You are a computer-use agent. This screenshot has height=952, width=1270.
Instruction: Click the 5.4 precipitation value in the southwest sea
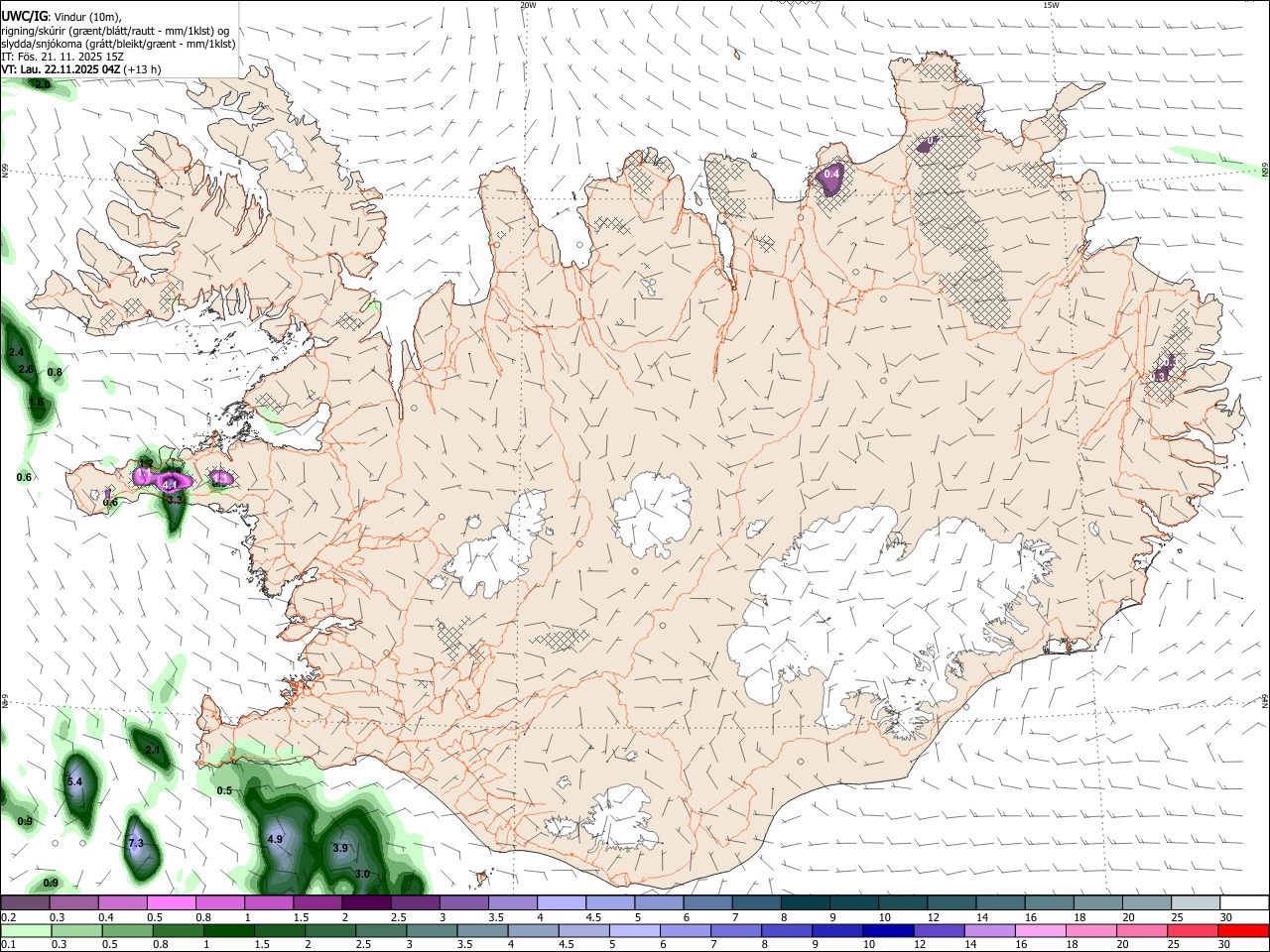click(74, 782)
